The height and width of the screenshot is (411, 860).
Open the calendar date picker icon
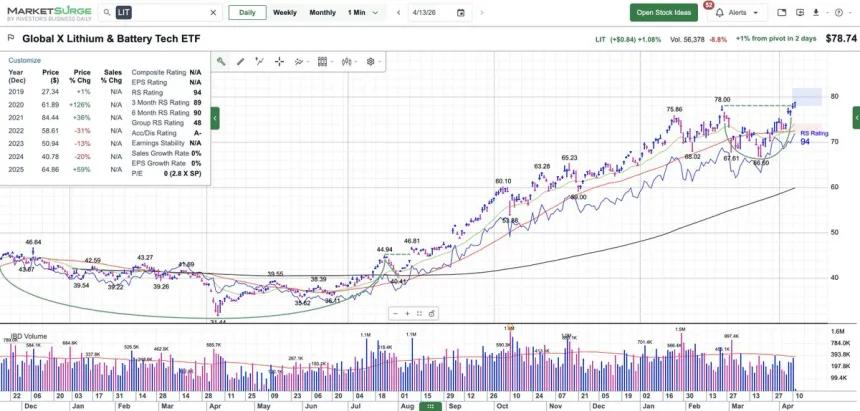(461, 12)
